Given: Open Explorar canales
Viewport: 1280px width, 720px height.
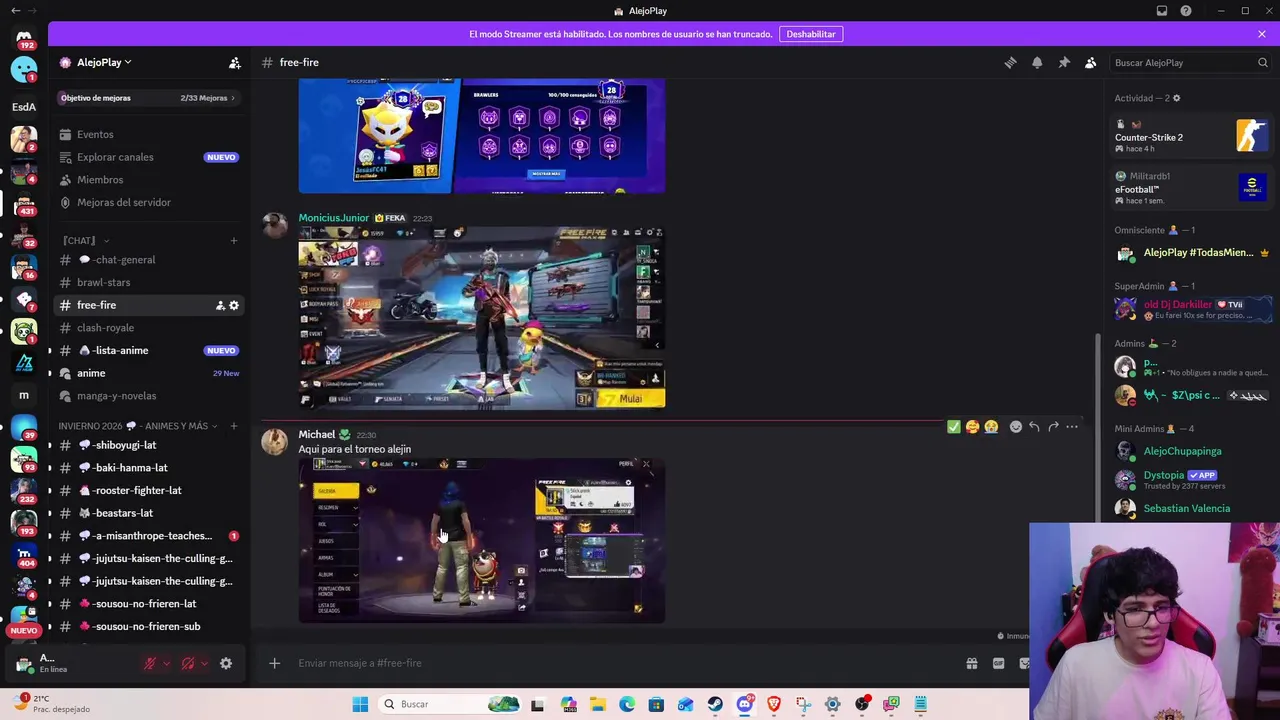Looking at the screenshot, I should coord(148,157).
